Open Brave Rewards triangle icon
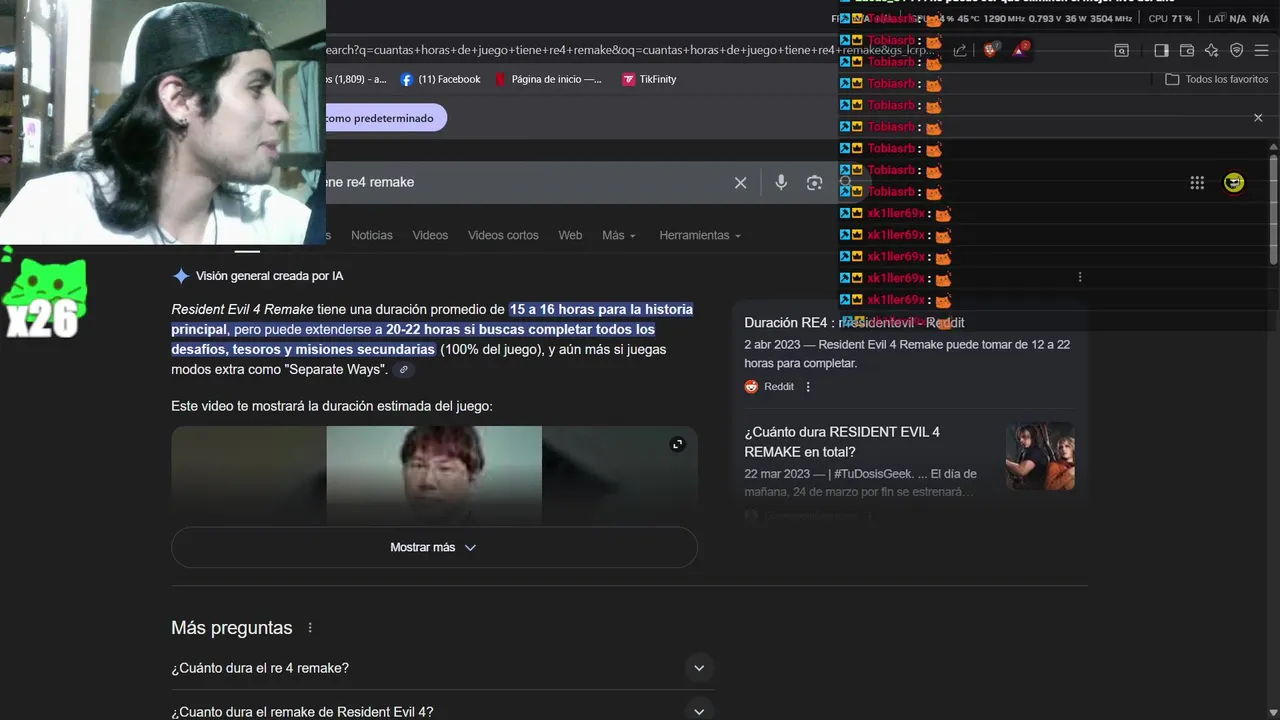The height and width of the screenshot is (720, 1280). [x=1020, y=50]
